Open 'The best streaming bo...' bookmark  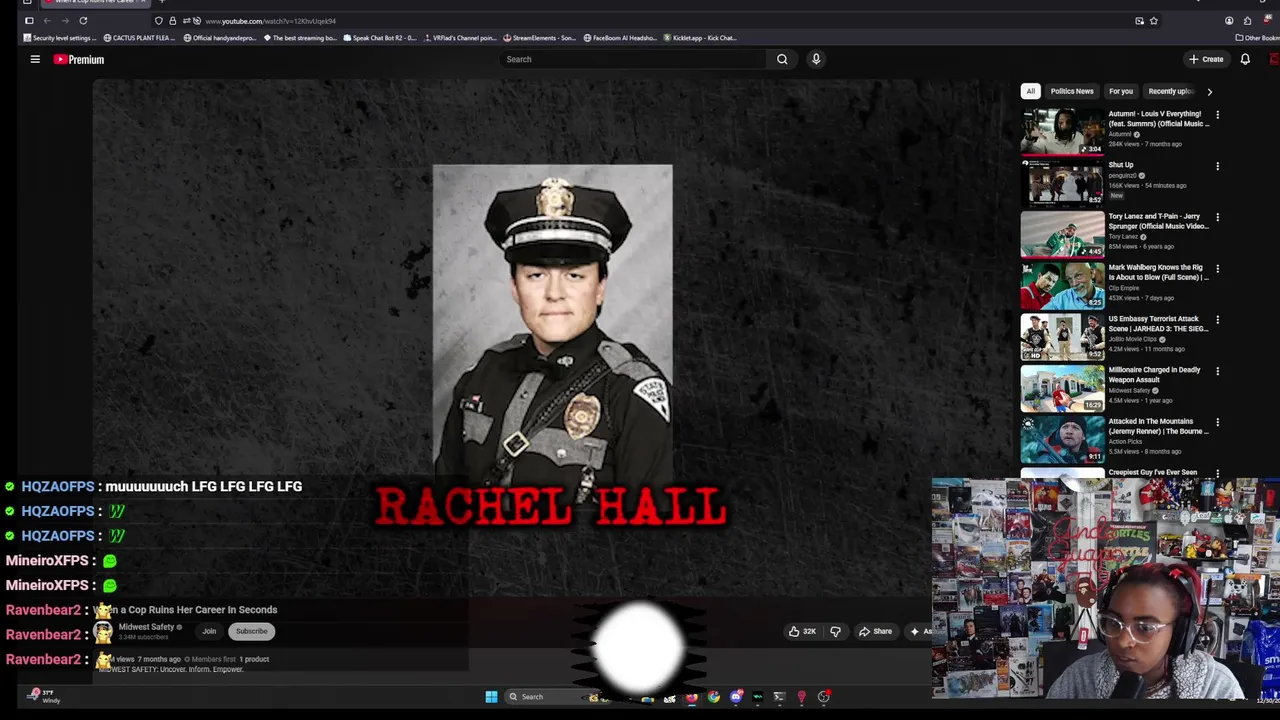coord(300,38)
